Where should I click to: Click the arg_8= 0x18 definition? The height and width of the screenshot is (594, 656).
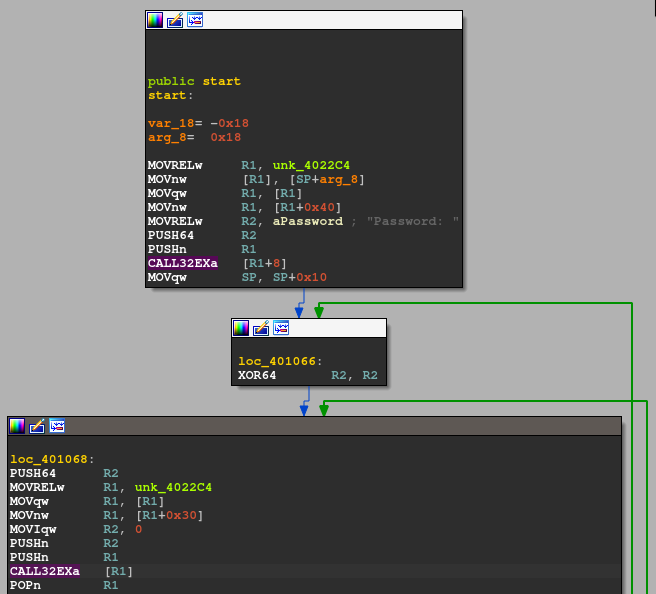click(195, 137)
